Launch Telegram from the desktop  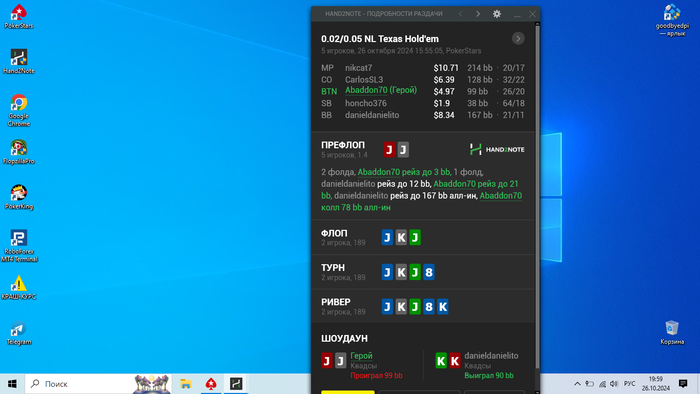pos(19,333)
